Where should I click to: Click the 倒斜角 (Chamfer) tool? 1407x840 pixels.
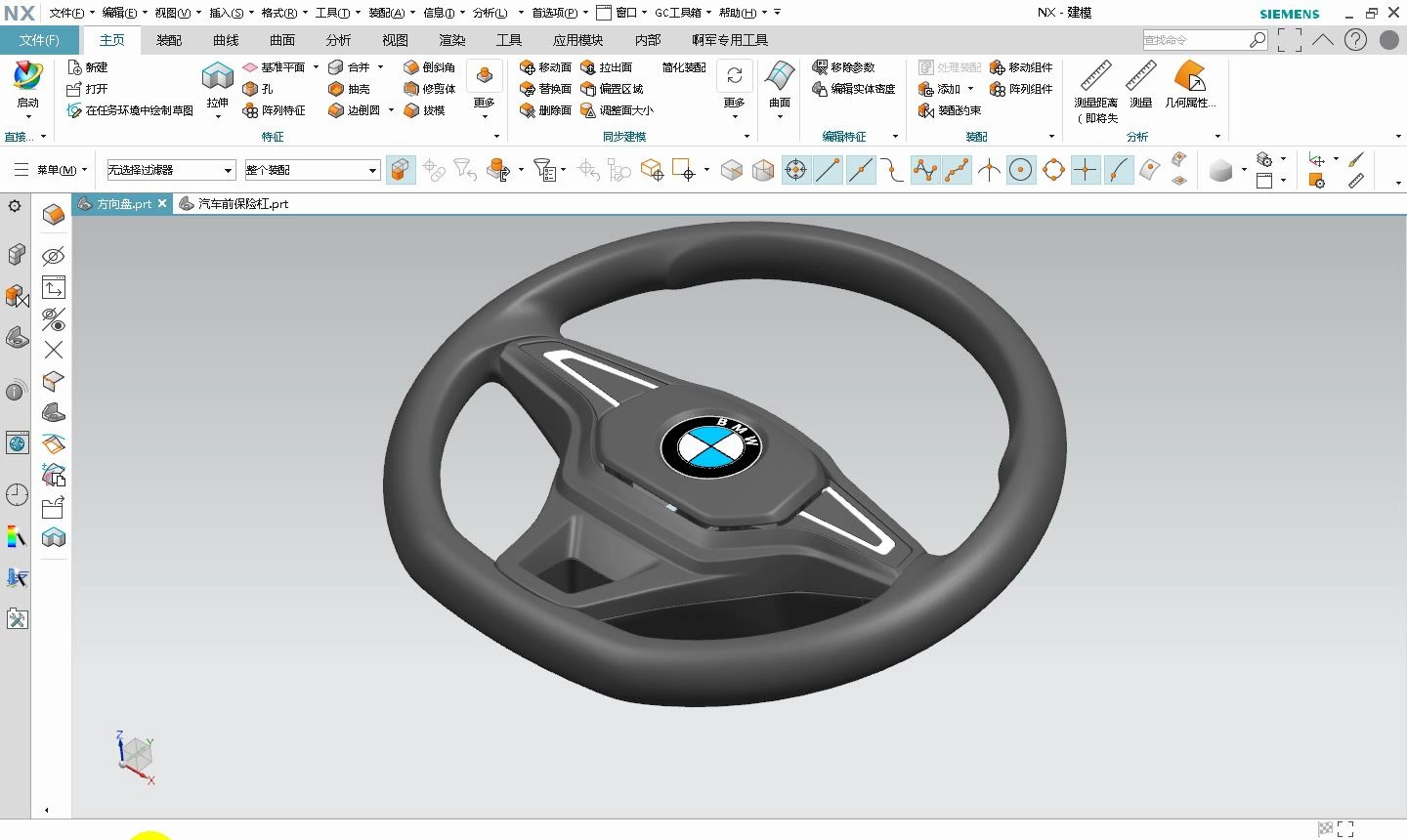430,67
